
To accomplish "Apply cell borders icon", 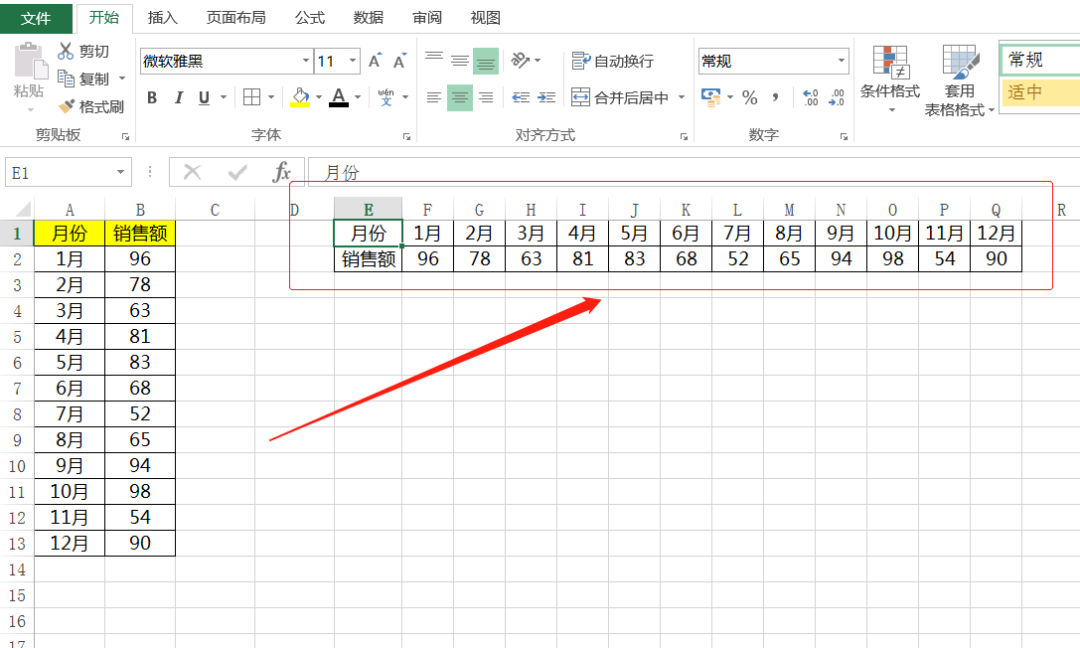I will [252, 98].
